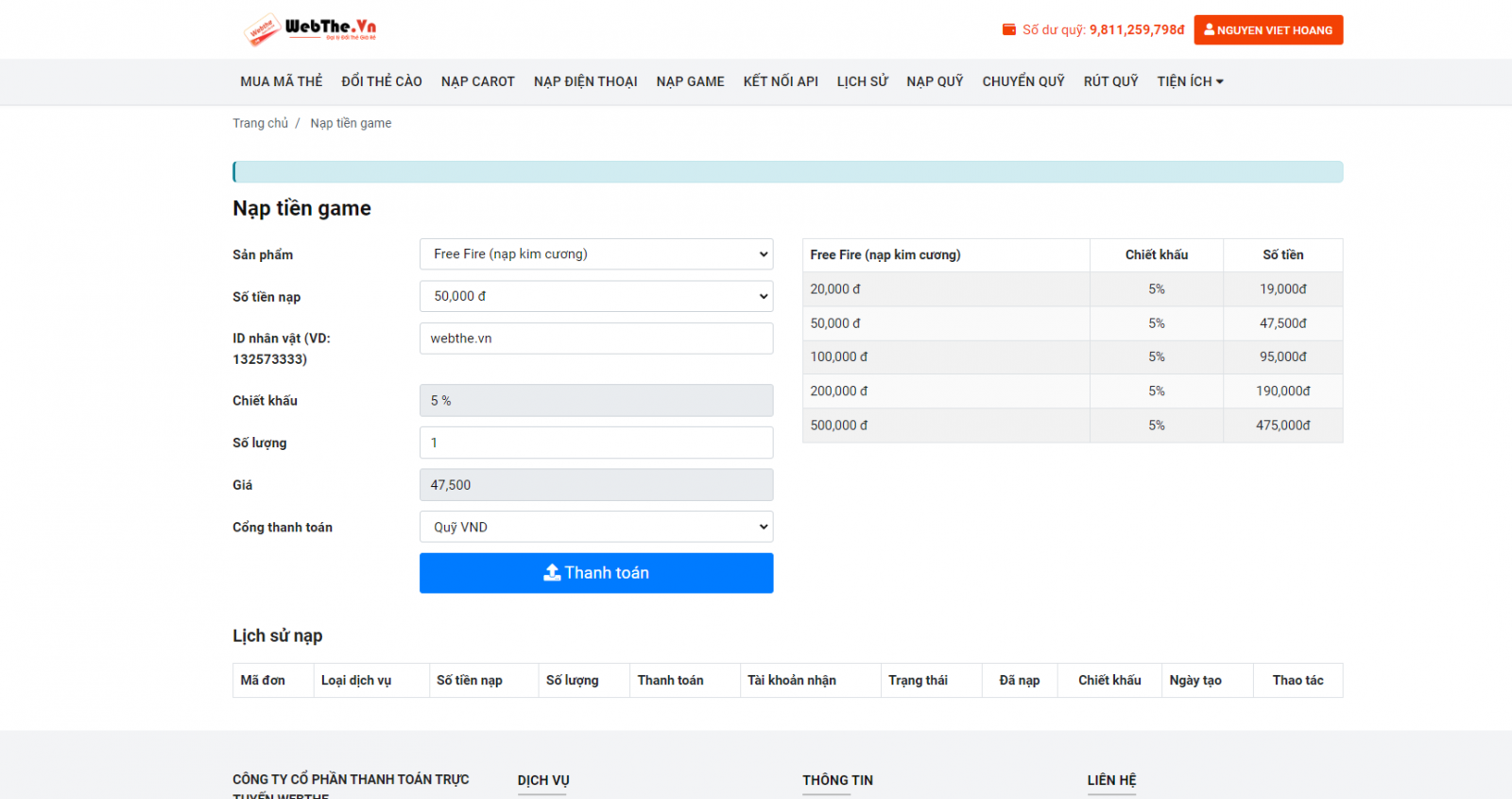
Task: Click the Đã nạp column header
Action: tap(1020, 681)
